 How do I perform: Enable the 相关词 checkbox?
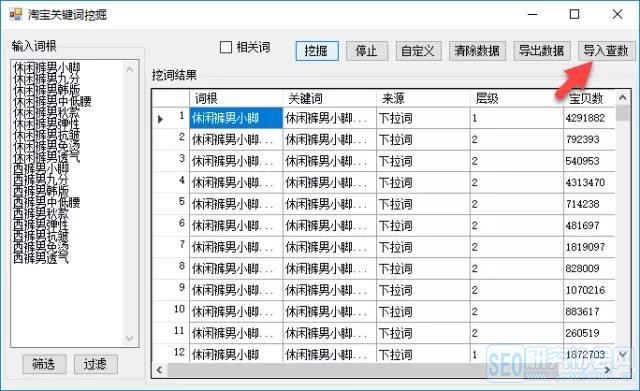pyautogui.click(x=226, y=47)
